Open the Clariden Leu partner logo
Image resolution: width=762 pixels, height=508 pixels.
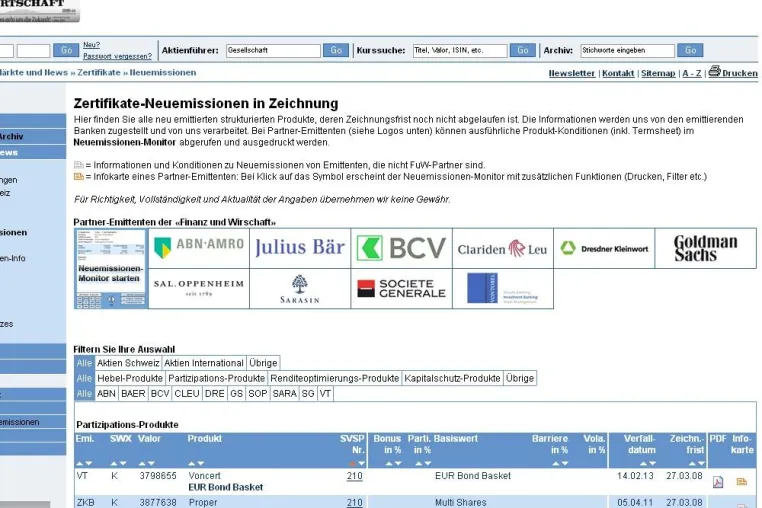502,248
